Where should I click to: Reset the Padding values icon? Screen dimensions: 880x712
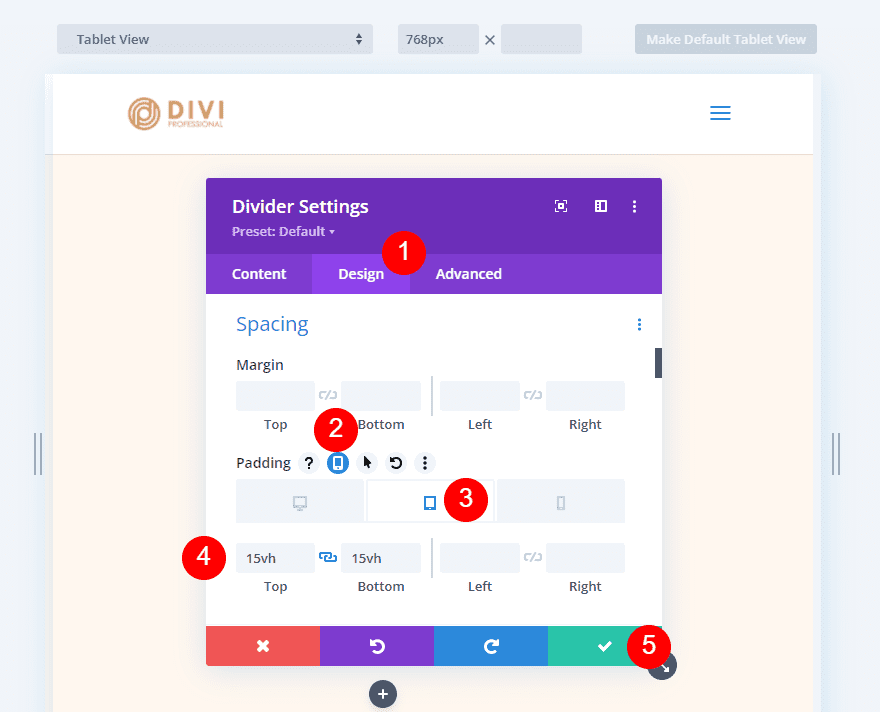click(396, 463)
